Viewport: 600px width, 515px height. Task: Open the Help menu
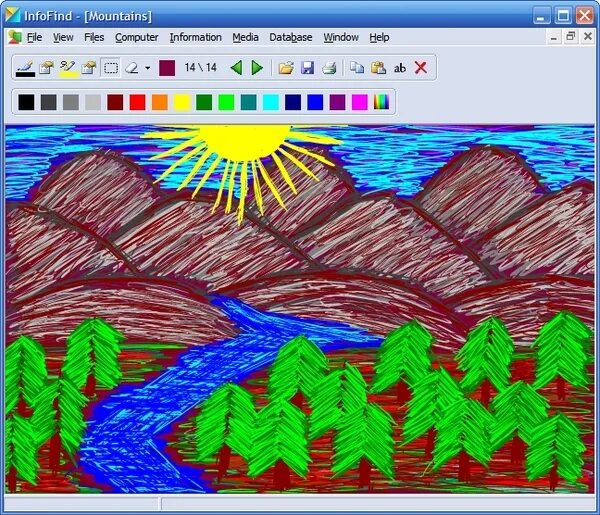(379, 37)
